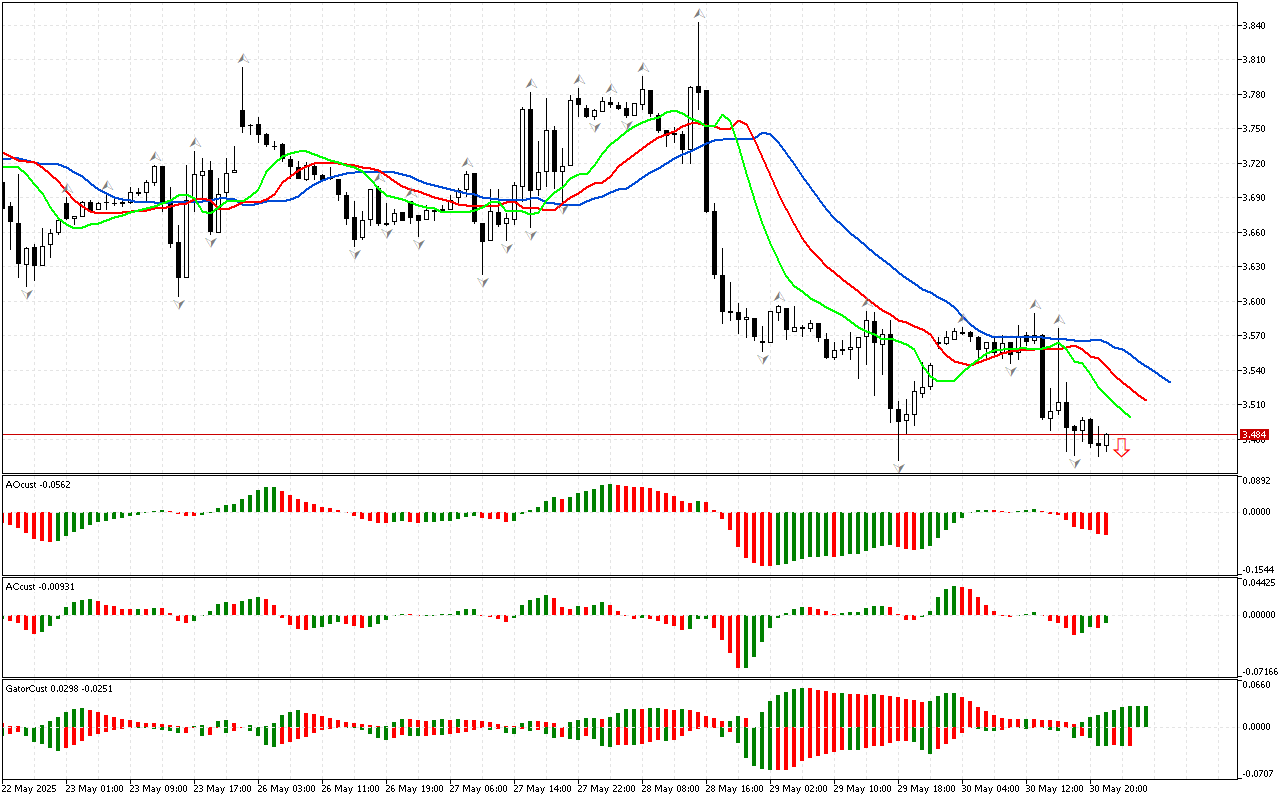
Task: Click the red 3.484 current price label
Action: tap(1253, 435)
